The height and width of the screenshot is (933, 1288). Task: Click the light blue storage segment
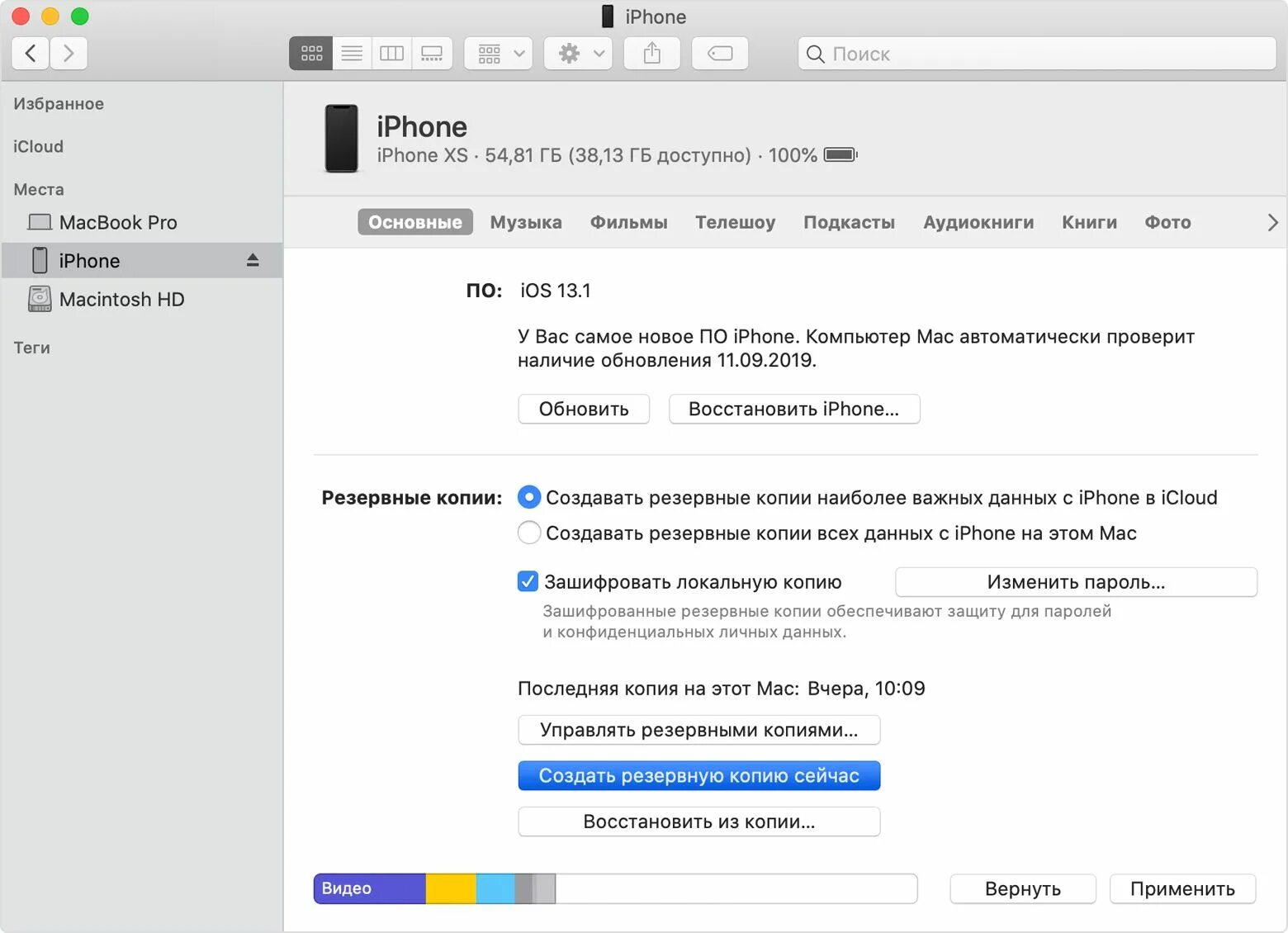pos(495,888)
